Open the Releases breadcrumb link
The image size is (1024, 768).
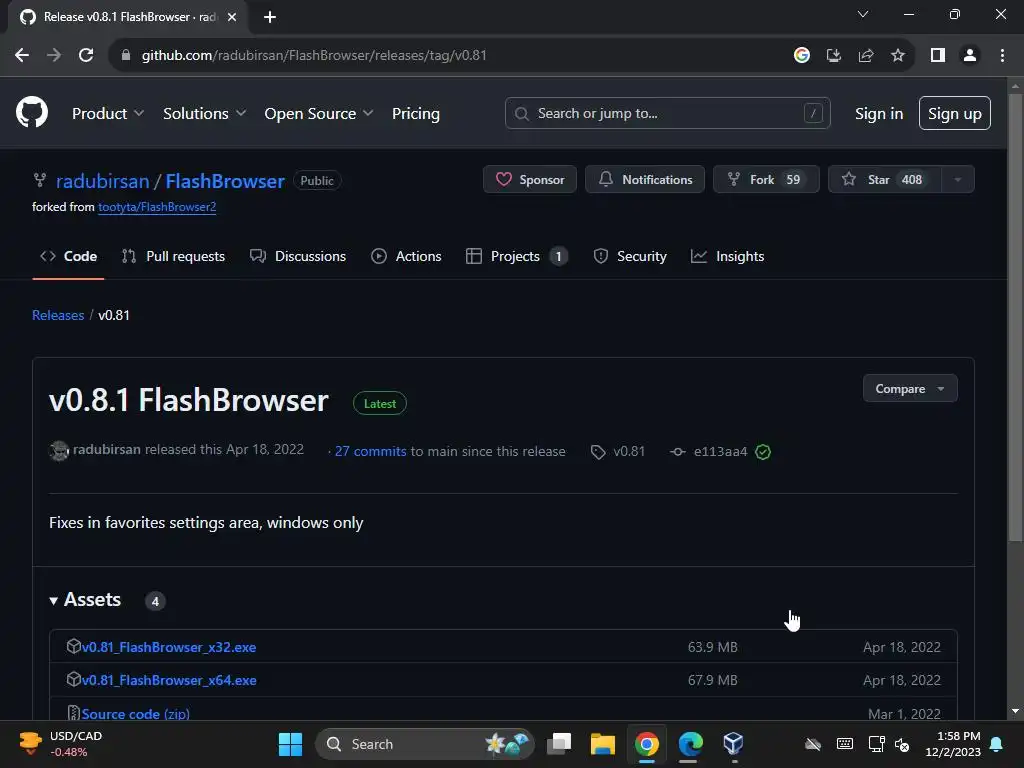58,315
